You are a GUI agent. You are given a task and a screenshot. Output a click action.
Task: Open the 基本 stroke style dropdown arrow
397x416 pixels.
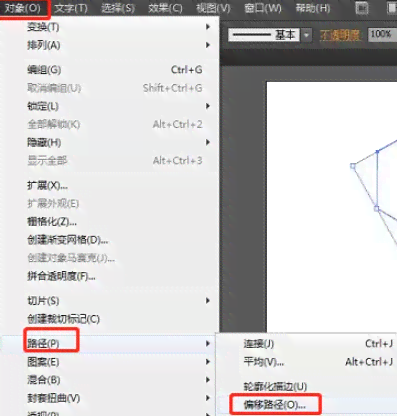307,35
